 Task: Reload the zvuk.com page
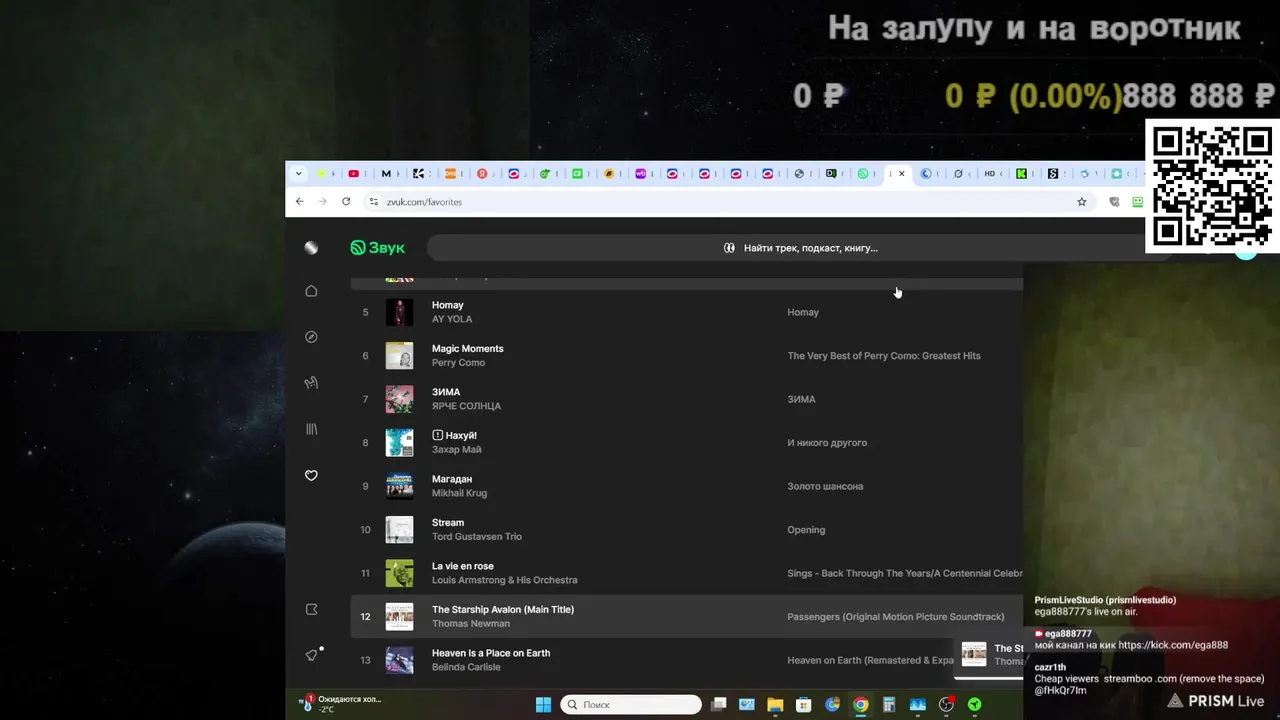tap(346, 201)
